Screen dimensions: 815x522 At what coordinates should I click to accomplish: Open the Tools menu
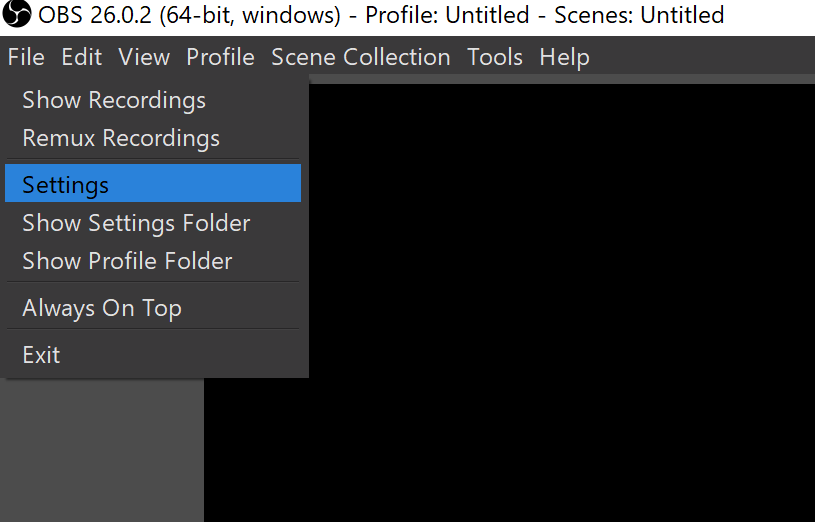pos(495,57)
